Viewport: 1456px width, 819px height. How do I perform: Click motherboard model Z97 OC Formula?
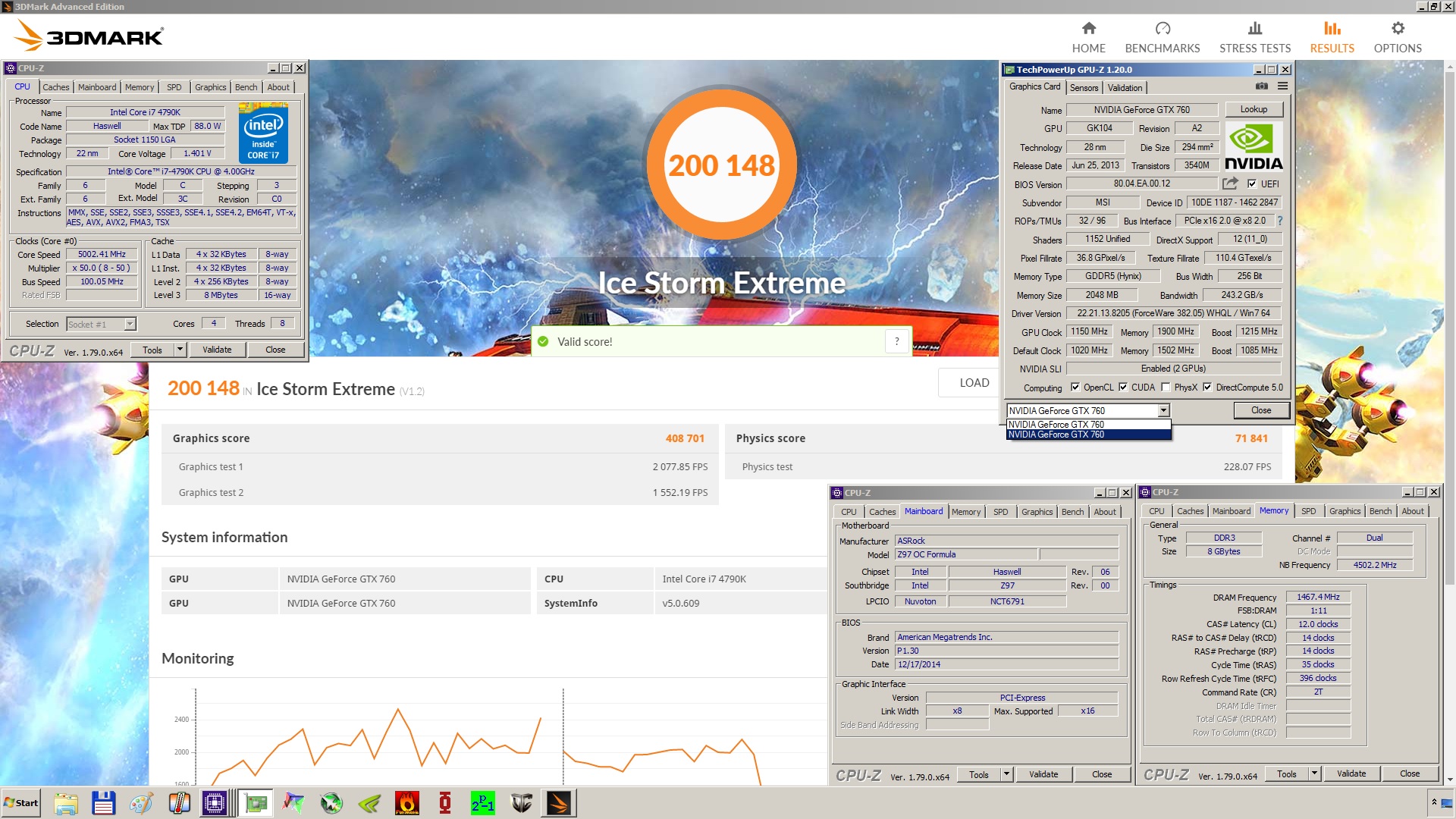click(965, 554)
